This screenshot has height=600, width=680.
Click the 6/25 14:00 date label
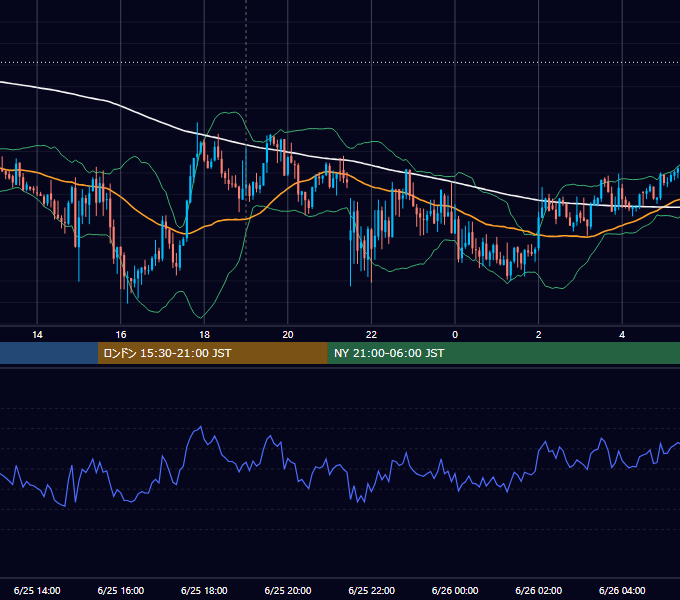pos(37,590)
